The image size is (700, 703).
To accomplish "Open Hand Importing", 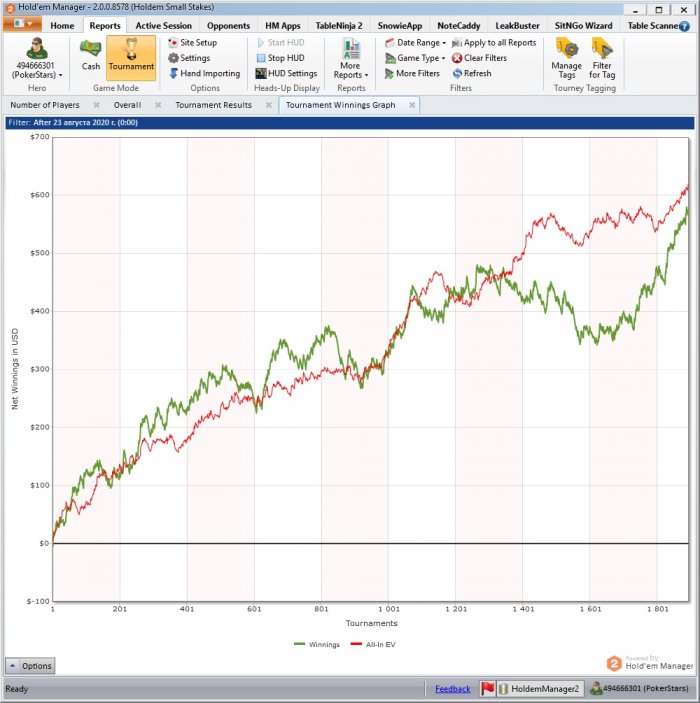I will point(204,74).
